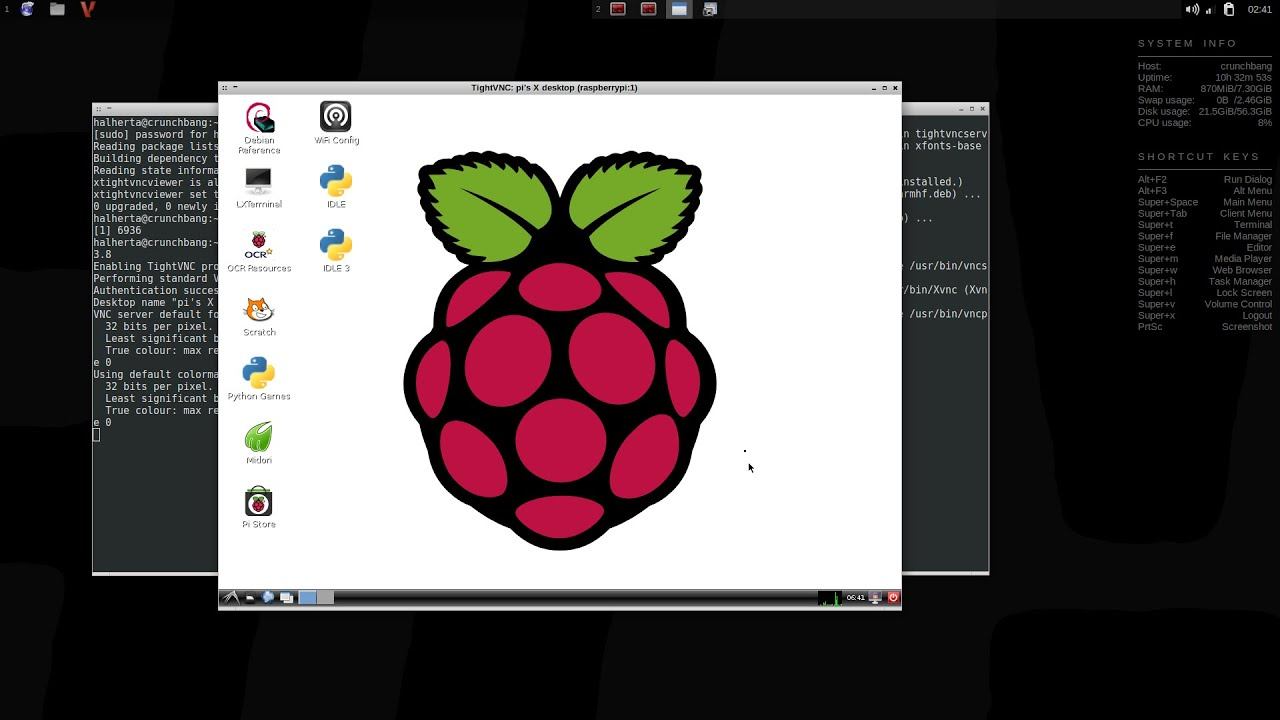This screenshot has width=1280, height=720.
Task: Open the Pi Store desktop icon
Action: (x=259, y=507)
